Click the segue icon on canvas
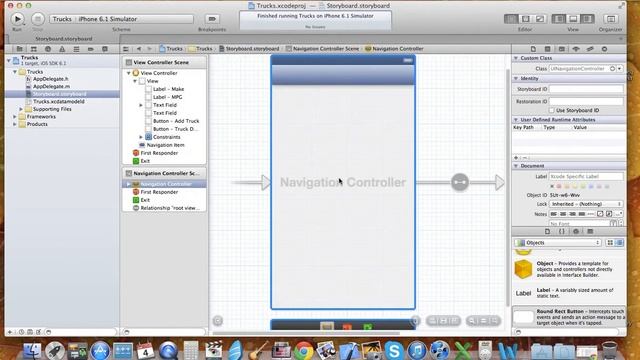The width and height of the screenshot is (640, 360). point(460,182)
